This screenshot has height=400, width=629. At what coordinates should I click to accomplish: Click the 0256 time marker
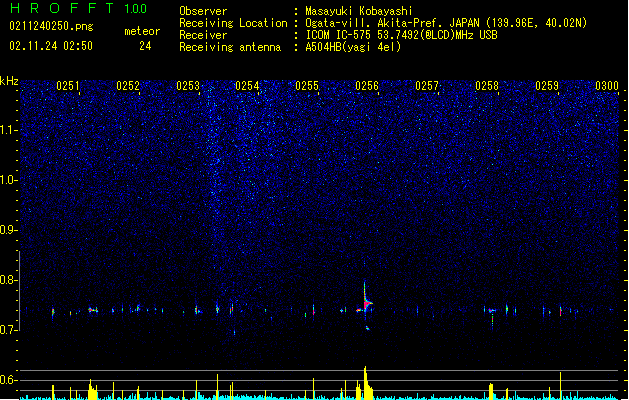pyautogui.click(x=367, y=86)
